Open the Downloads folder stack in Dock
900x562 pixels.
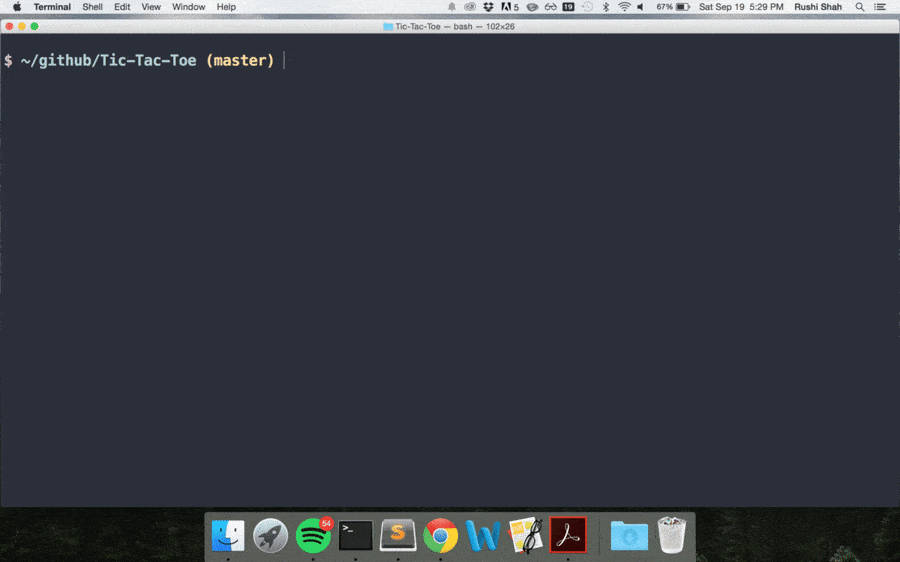[x=629, y=536]
